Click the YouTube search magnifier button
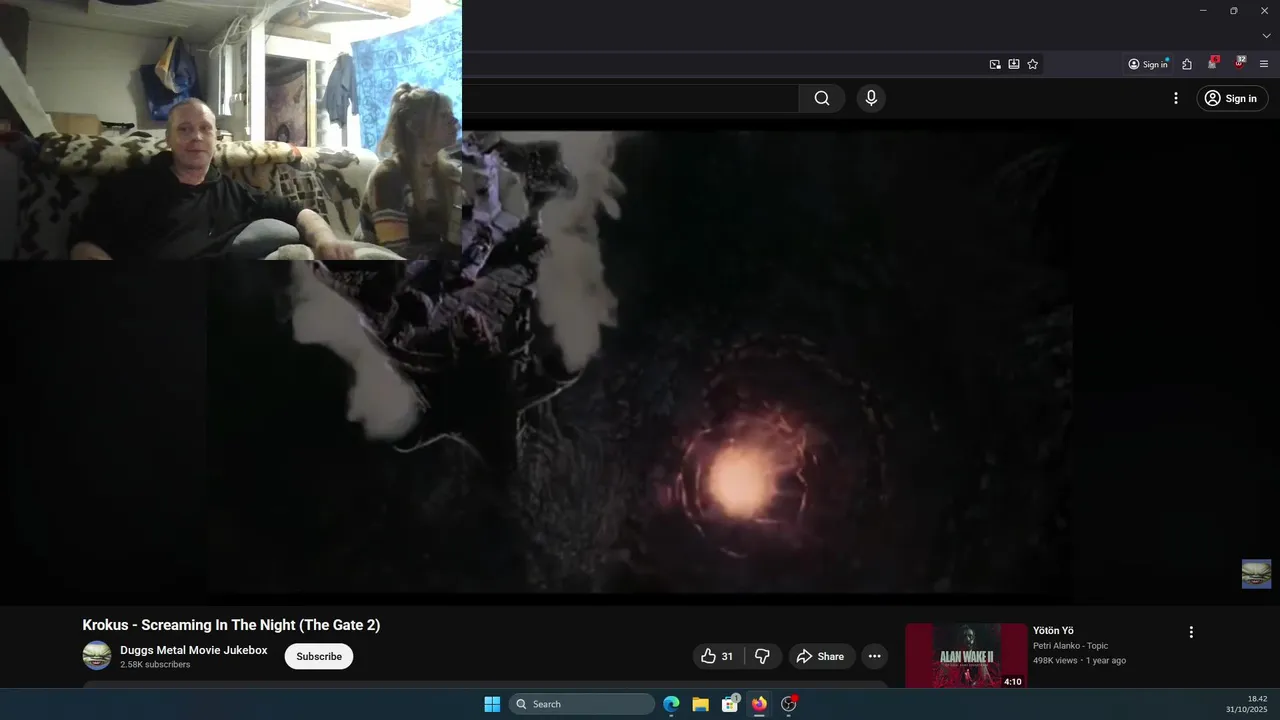This screenshot has width=1280, height=720. (822, 98)
